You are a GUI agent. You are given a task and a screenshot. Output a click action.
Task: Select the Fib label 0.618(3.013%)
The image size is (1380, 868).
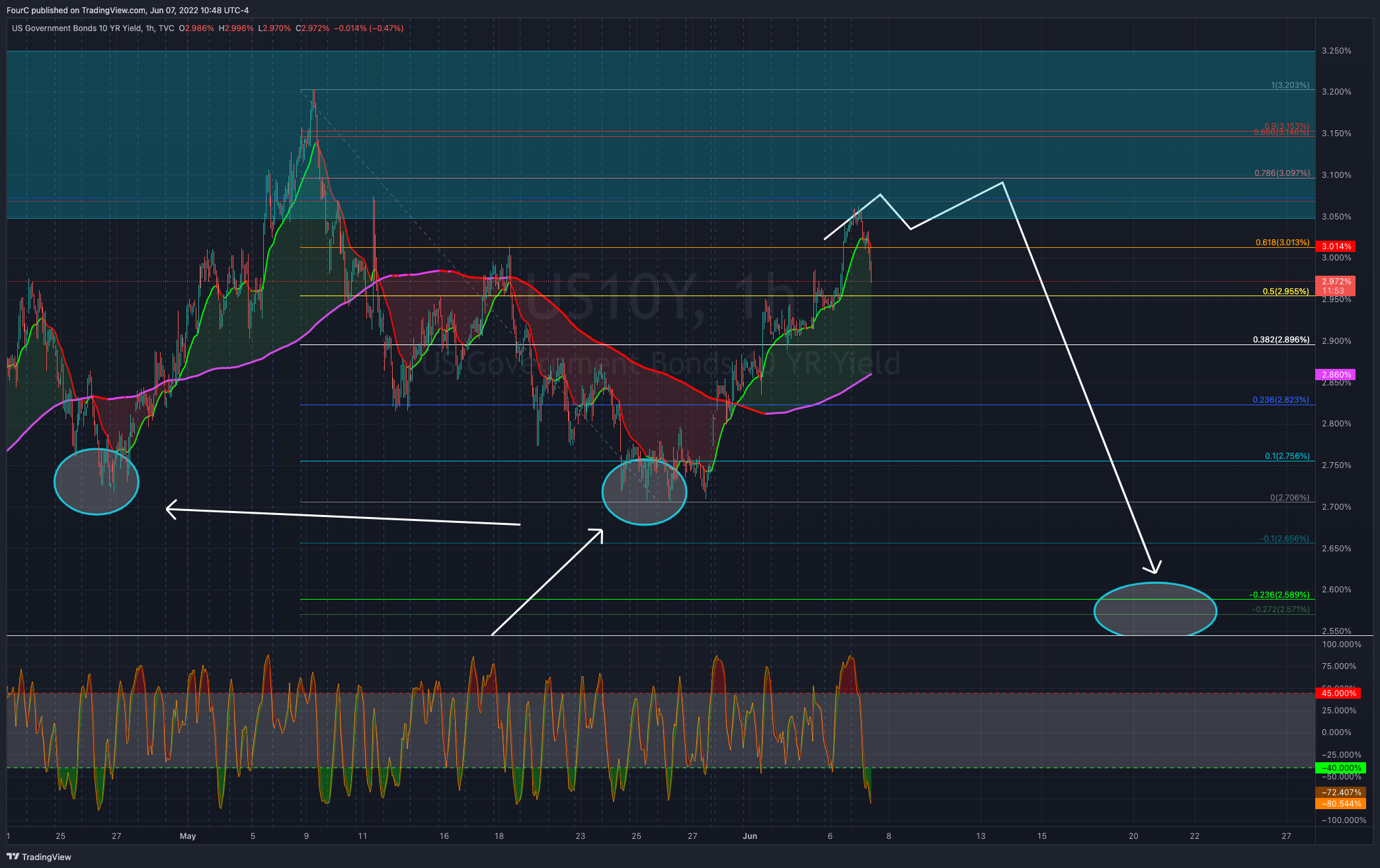1283,243
